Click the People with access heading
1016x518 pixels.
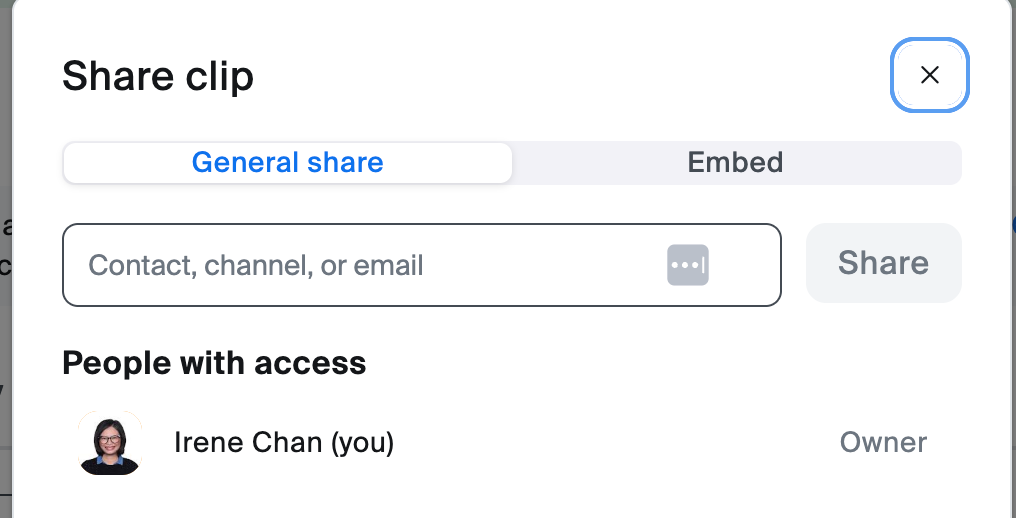[214, 363]
